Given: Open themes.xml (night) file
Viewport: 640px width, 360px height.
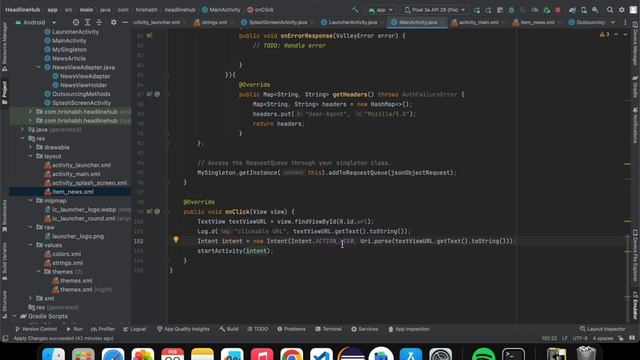Looking at the screenshot, I should coord(82,289).
